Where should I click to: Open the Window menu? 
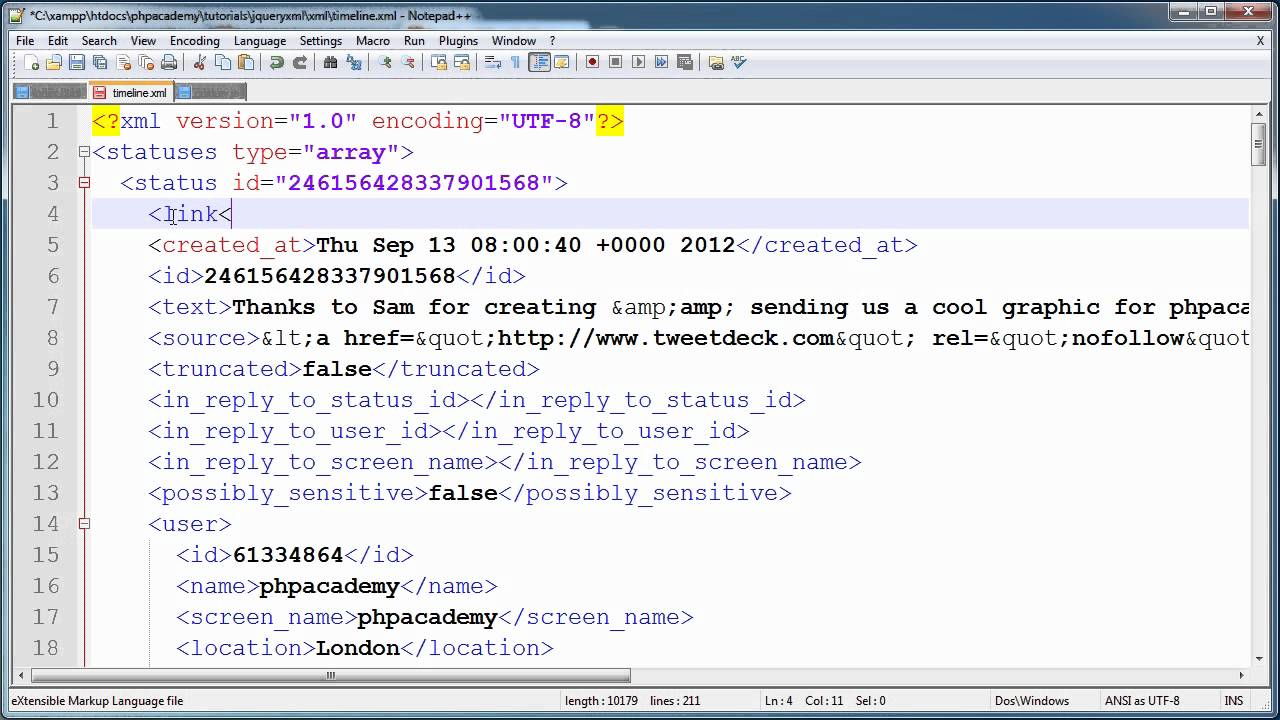tap(514, 41)
